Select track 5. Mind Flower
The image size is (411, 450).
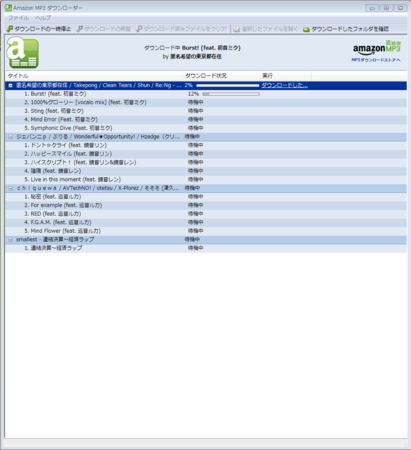click(x=62, y=231)
